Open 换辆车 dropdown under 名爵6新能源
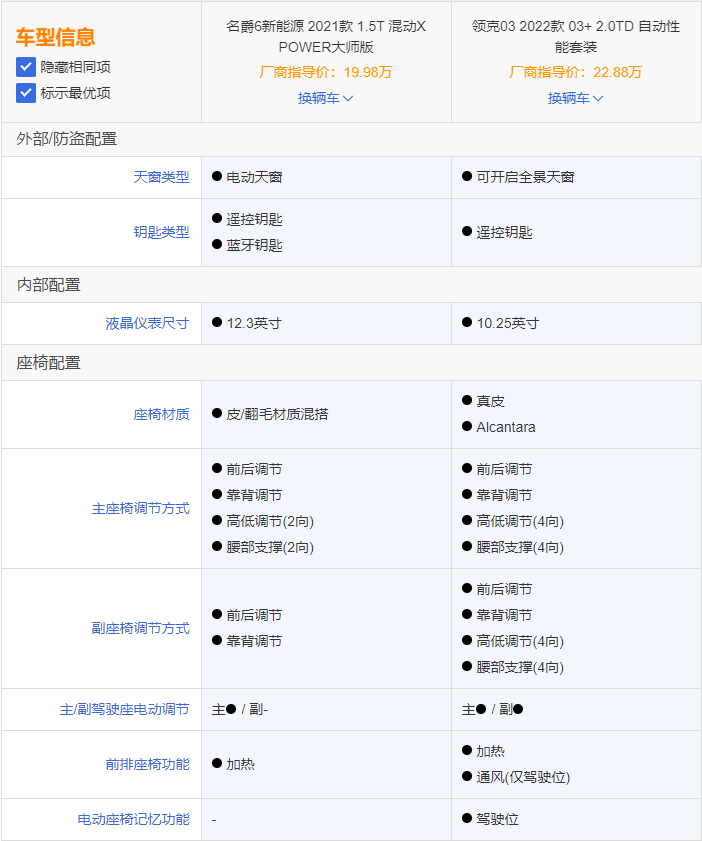The width and height of the screenshot is (702, 841). click(x=326, y=98)
